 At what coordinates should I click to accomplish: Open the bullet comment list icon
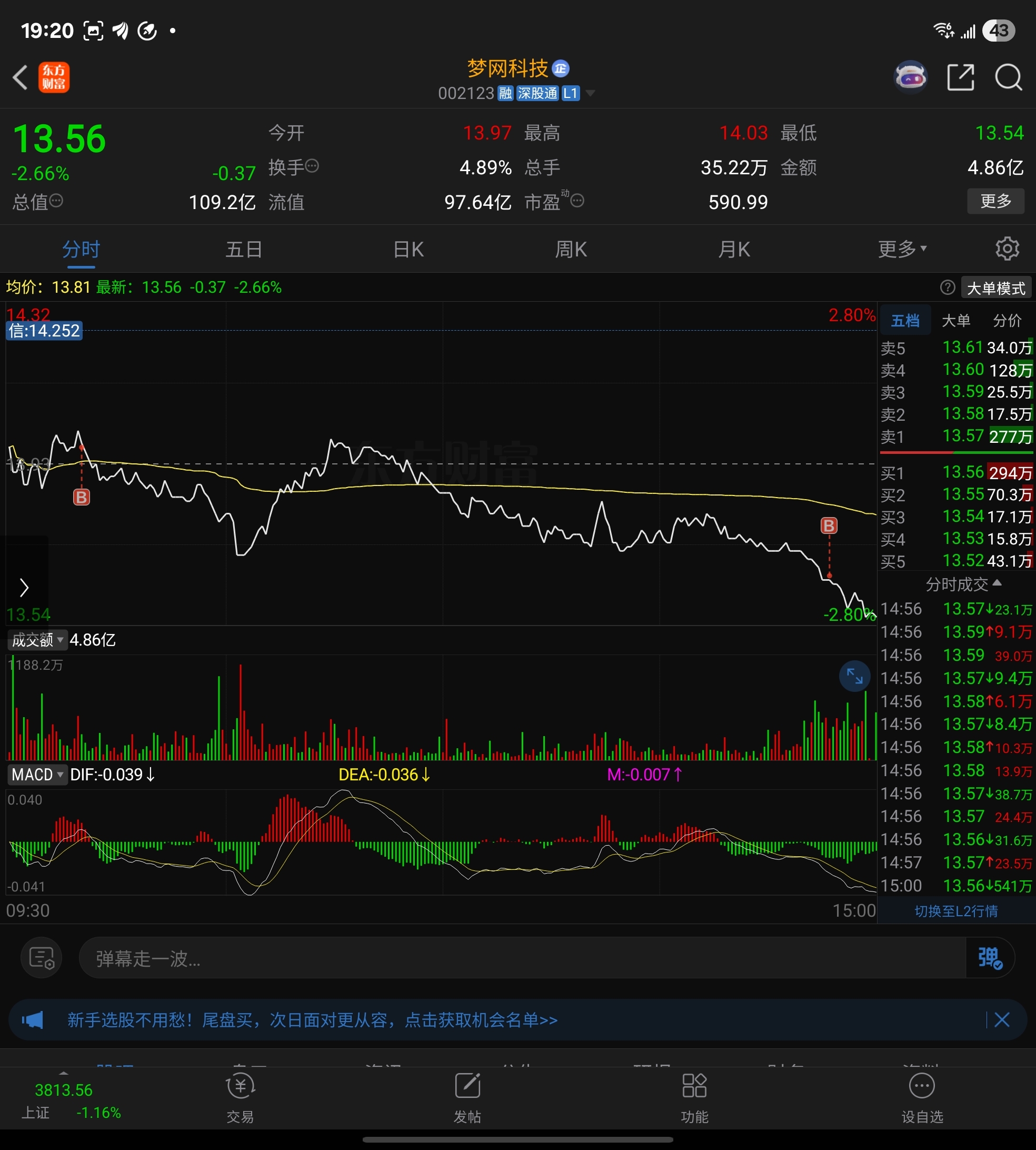[42, 958]
